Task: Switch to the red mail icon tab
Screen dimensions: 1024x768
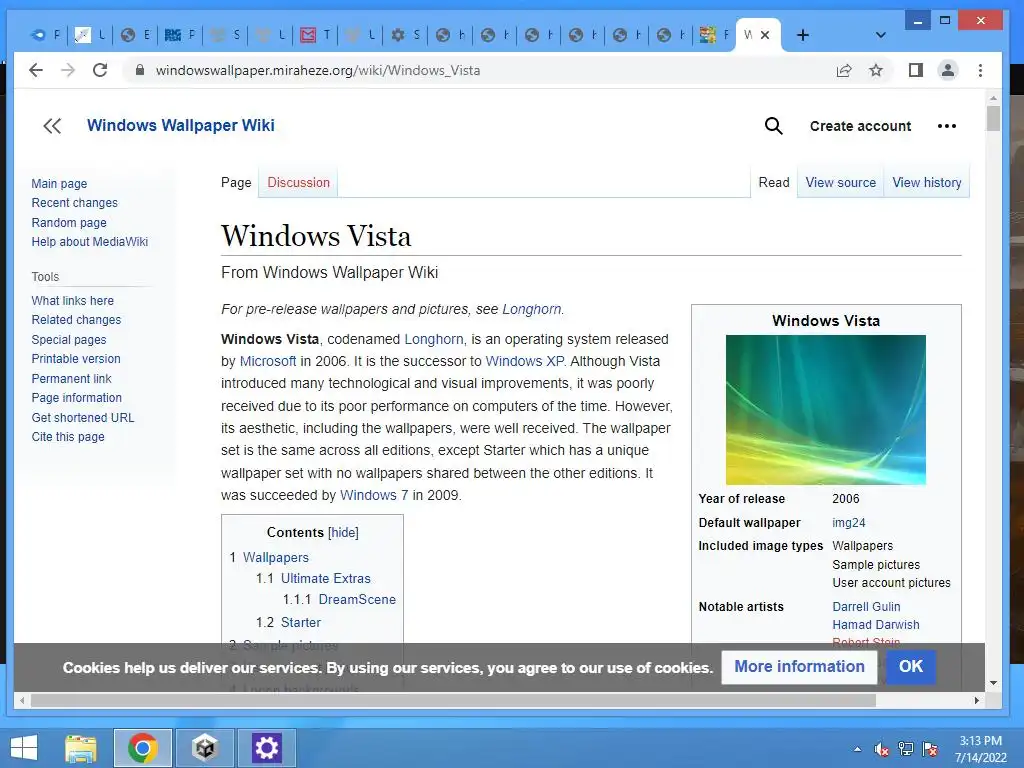Action: (314, 35)
